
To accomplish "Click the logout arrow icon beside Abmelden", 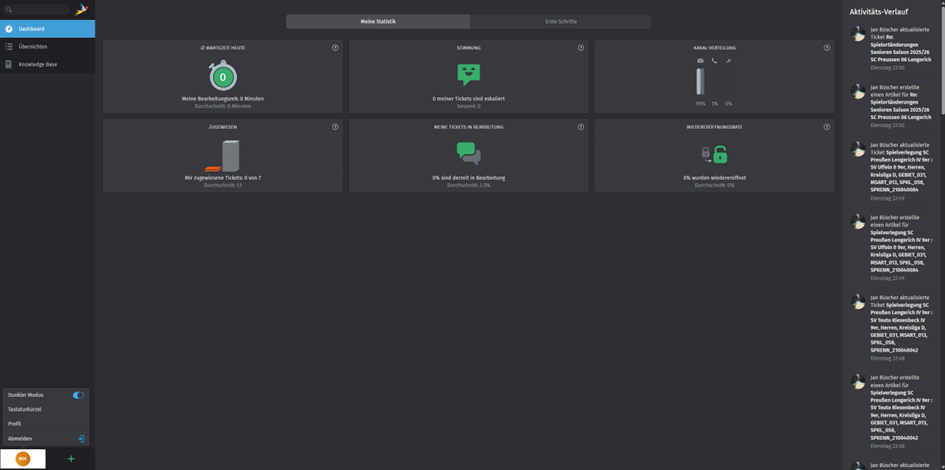I will pyautogui.click(x=81, y=439).
